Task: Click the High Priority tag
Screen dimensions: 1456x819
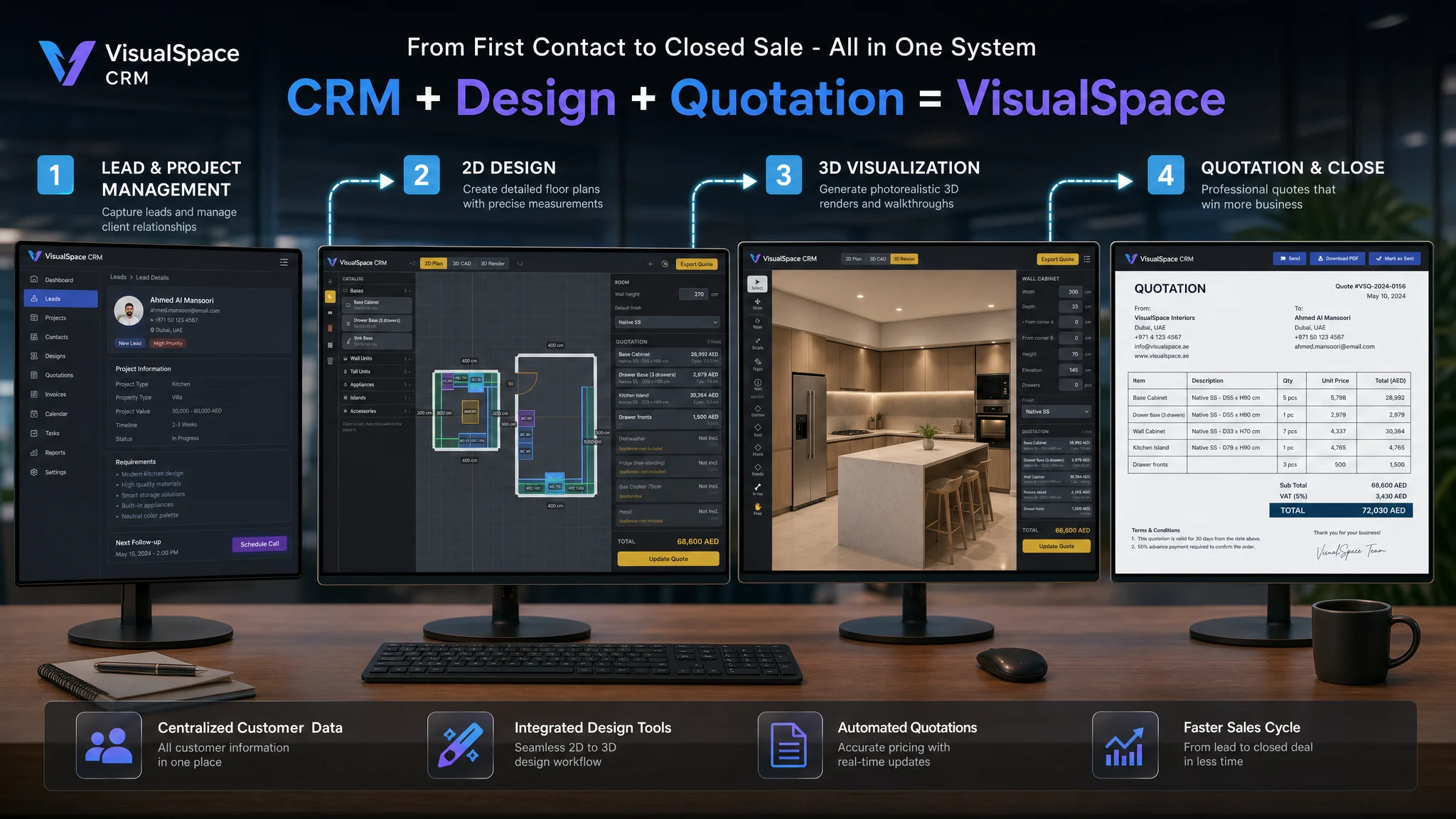Action: point(168,343)
